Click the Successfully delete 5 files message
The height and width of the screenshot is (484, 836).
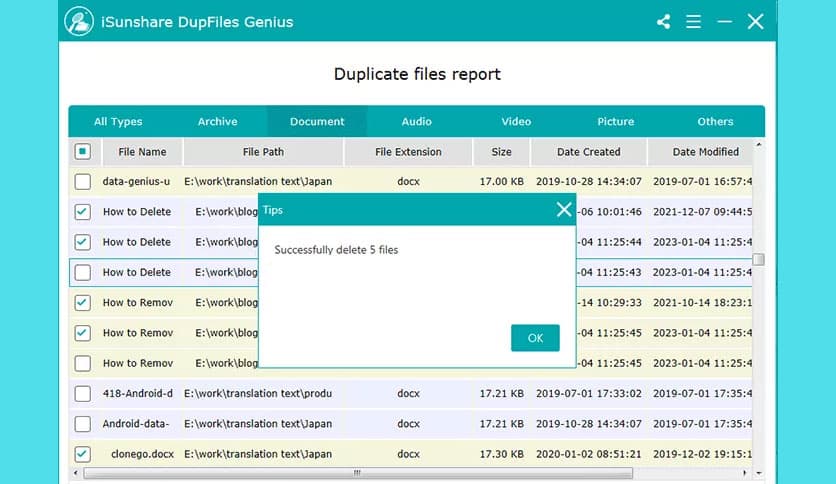point(336,250)
